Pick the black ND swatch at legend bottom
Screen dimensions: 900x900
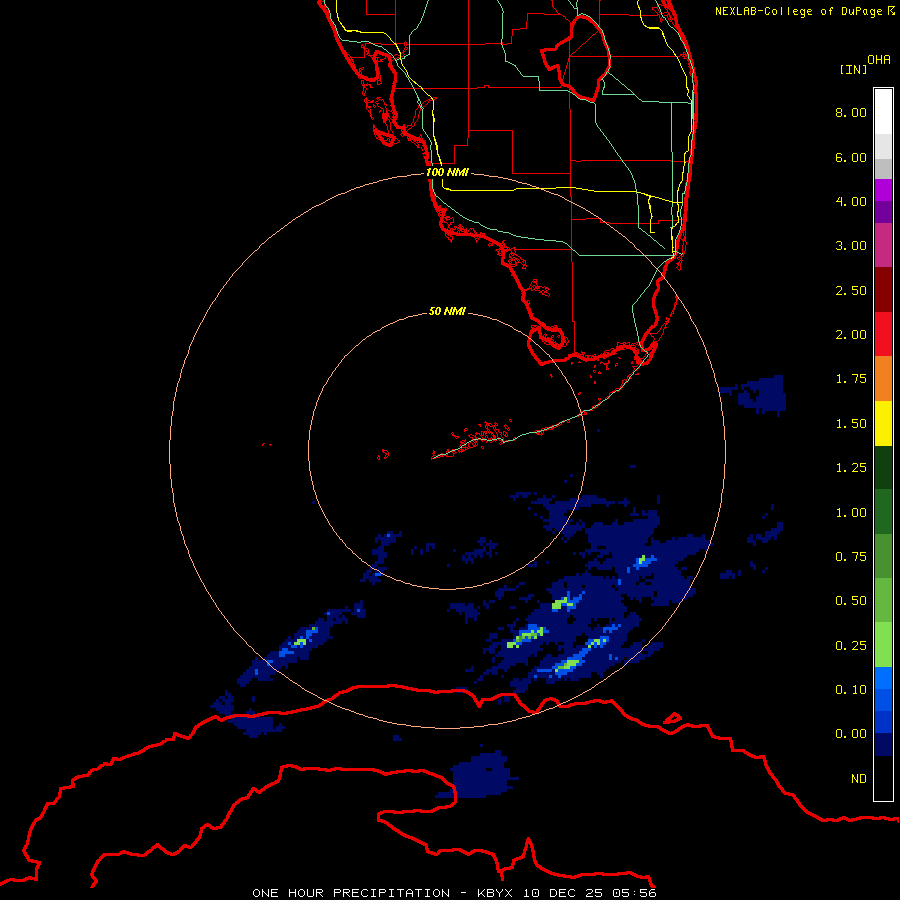pos(883,778)
